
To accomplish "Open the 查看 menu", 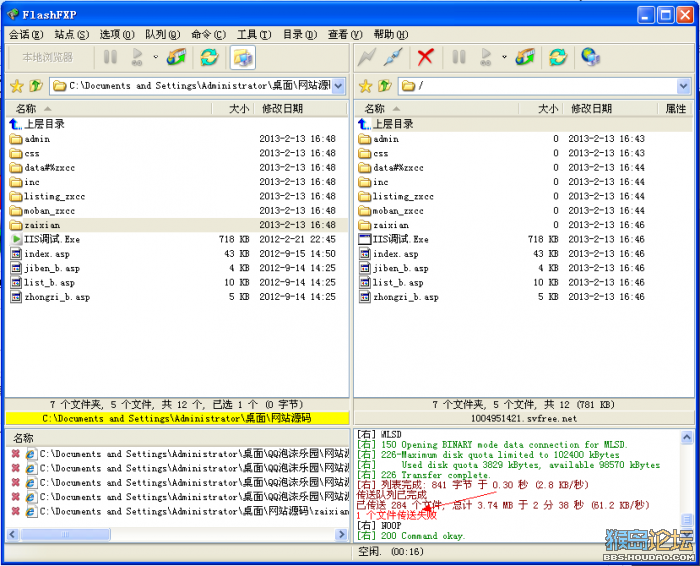I will coord(345,34).
